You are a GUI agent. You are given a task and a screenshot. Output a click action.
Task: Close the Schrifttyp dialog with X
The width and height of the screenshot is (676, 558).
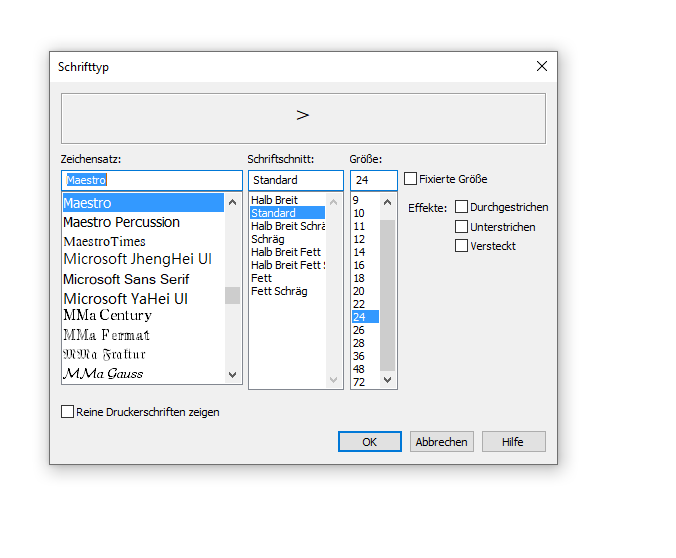[x=542, y=66]
